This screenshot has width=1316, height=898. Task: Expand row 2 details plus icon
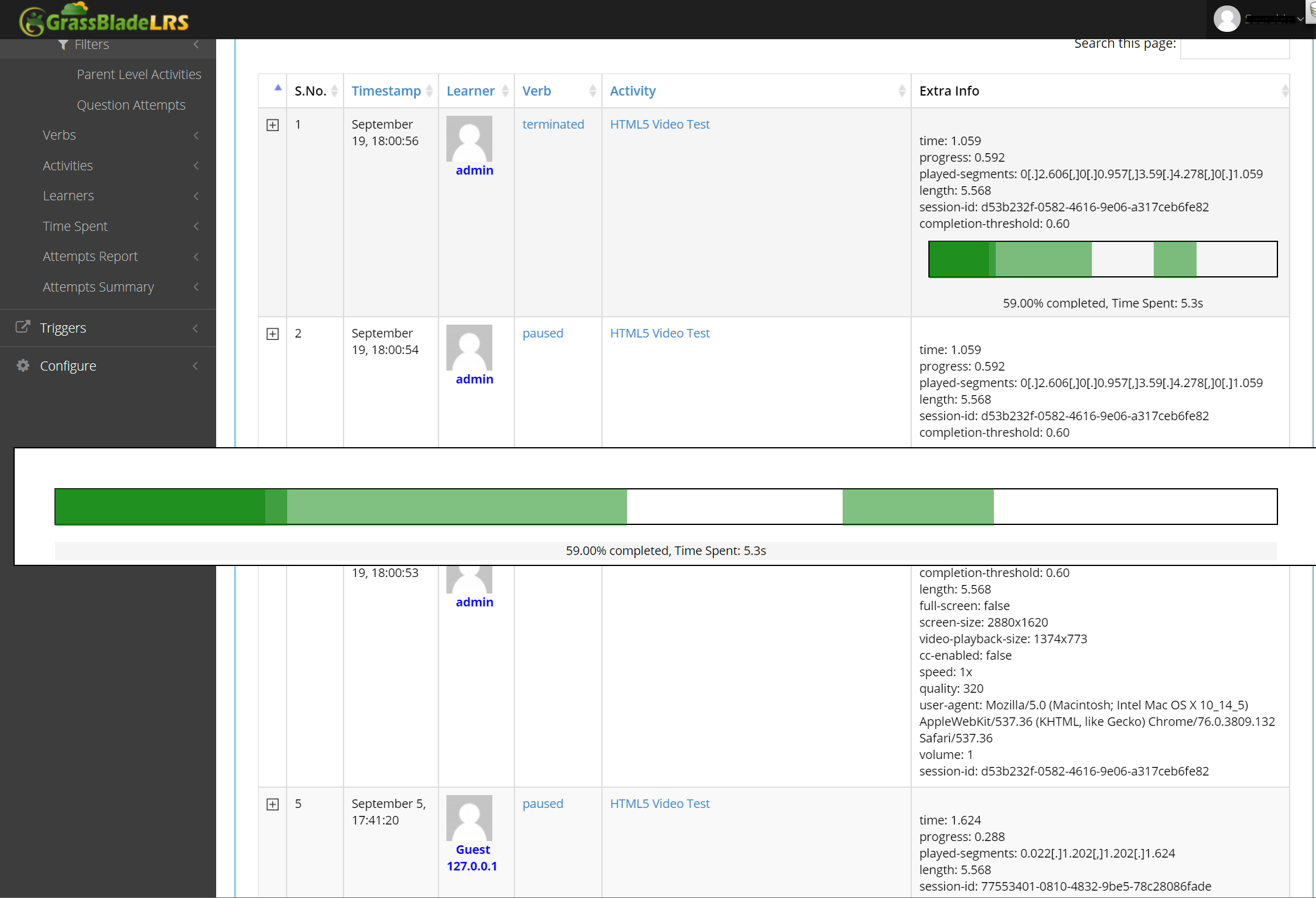tap(273, 334)
